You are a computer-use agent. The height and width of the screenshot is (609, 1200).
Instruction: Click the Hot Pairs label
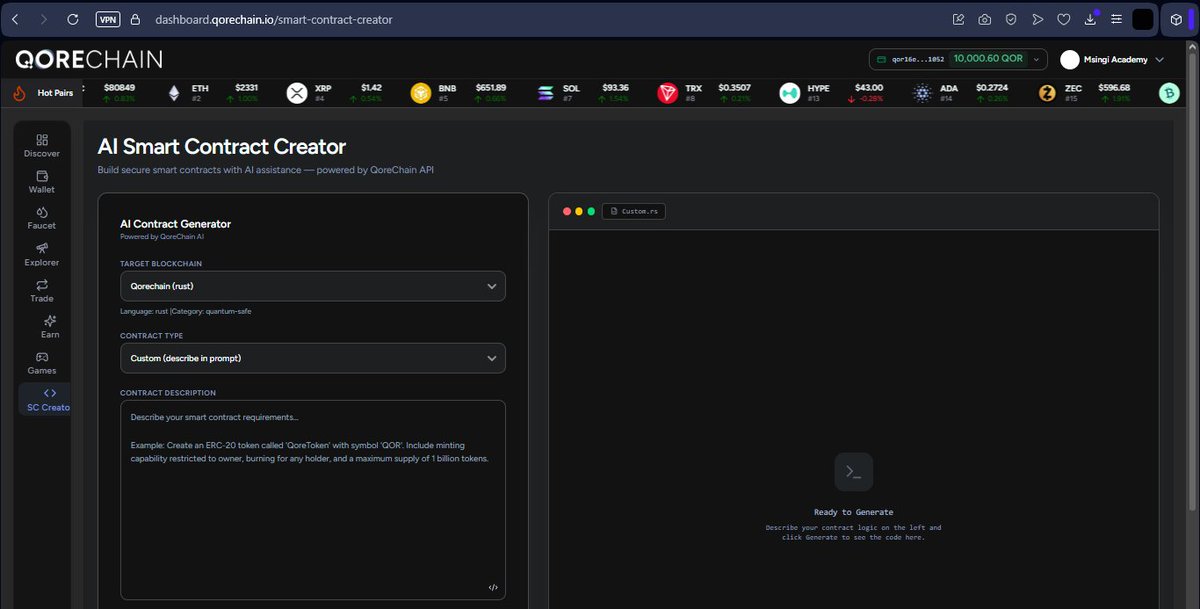pos(55,93)
